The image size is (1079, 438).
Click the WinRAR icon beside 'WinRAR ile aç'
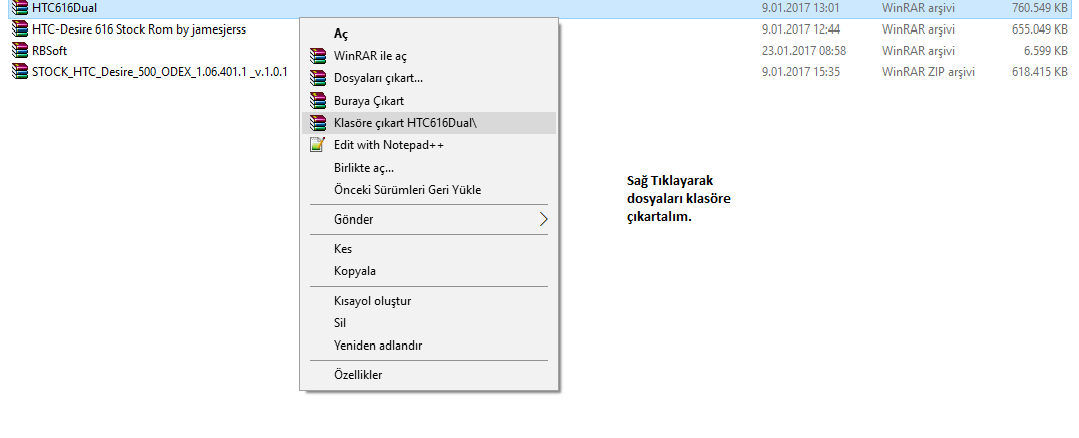[317, 56]
